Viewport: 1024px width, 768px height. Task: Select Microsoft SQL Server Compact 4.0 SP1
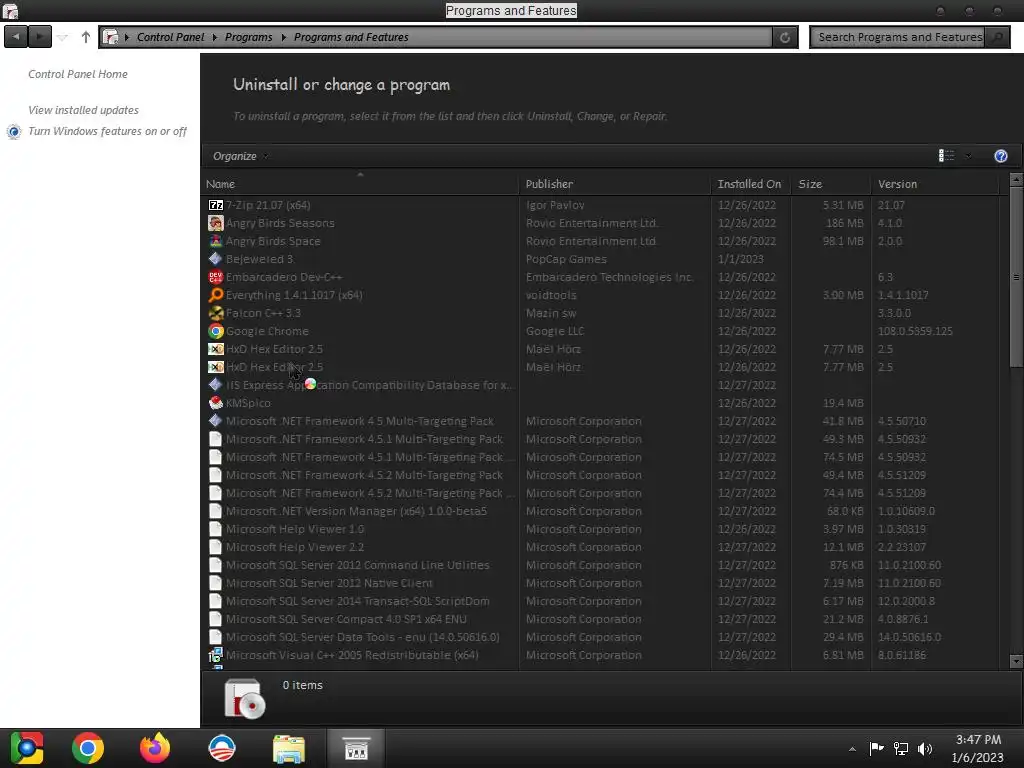tap(601, 619)
